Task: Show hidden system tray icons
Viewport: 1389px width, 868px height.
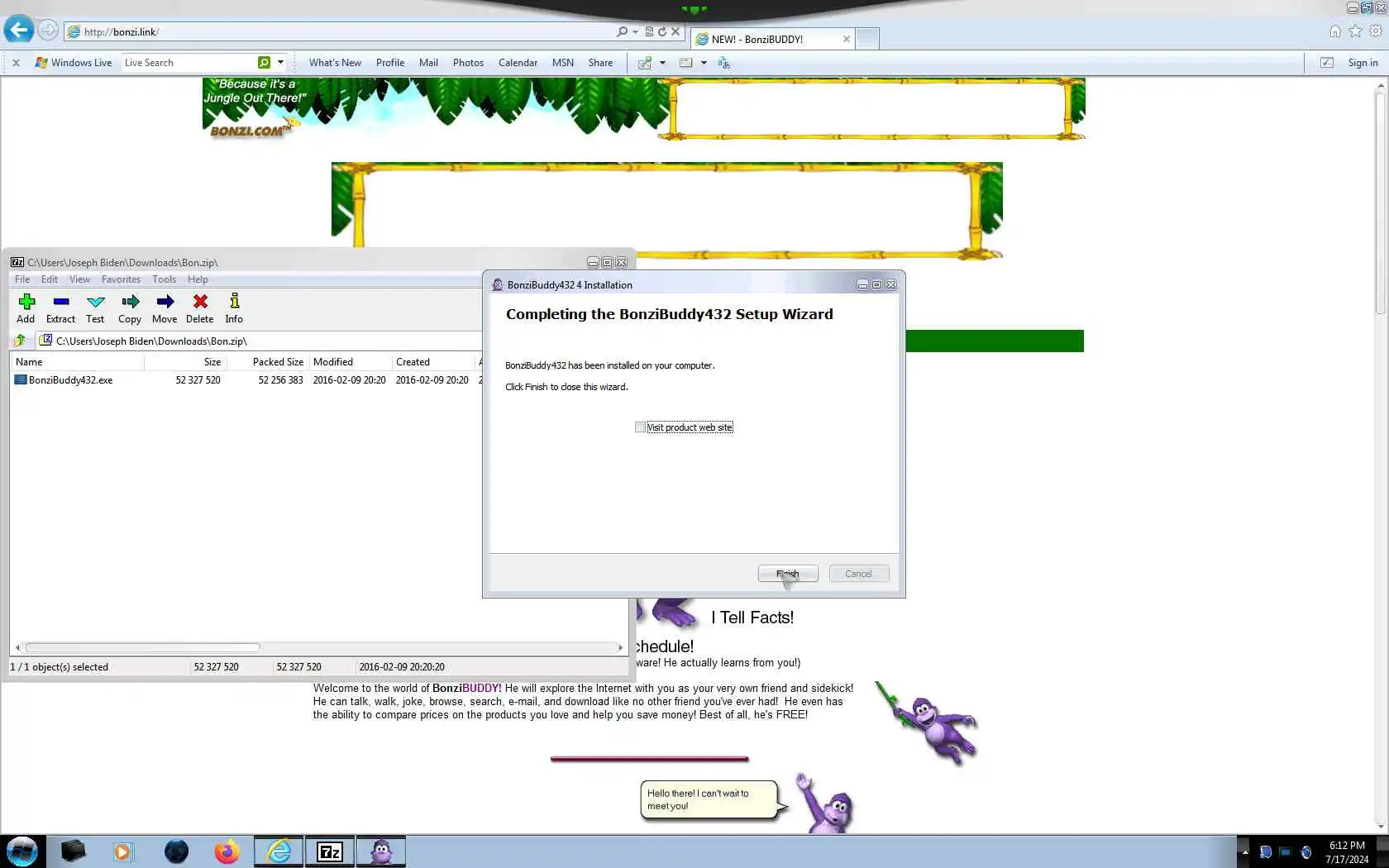Action: 1245,851
